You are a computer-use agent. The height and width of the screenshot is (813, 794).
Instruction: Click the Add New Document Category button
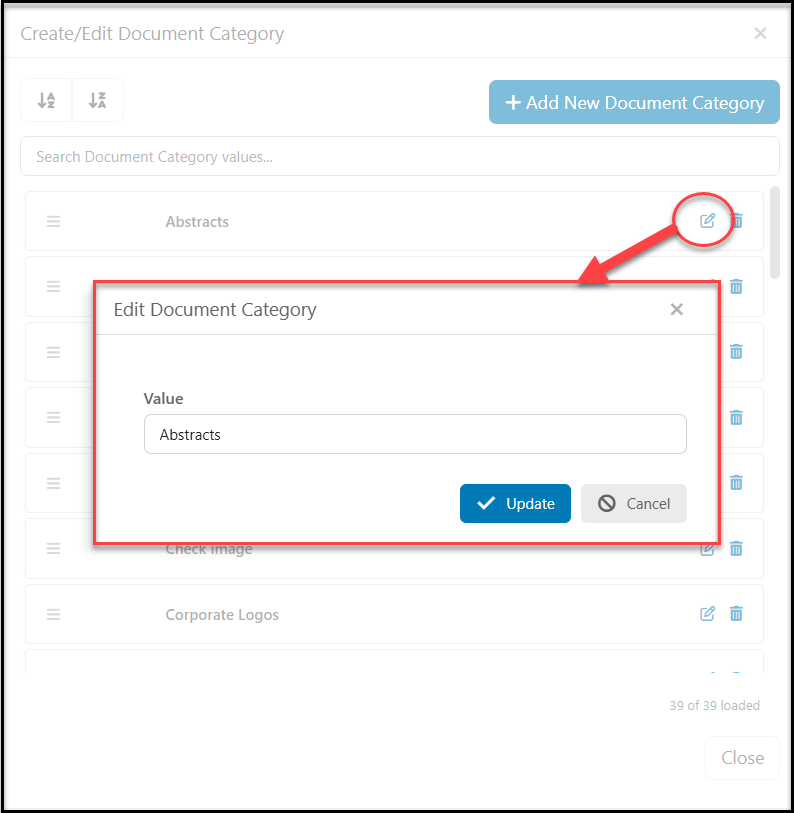634,102
